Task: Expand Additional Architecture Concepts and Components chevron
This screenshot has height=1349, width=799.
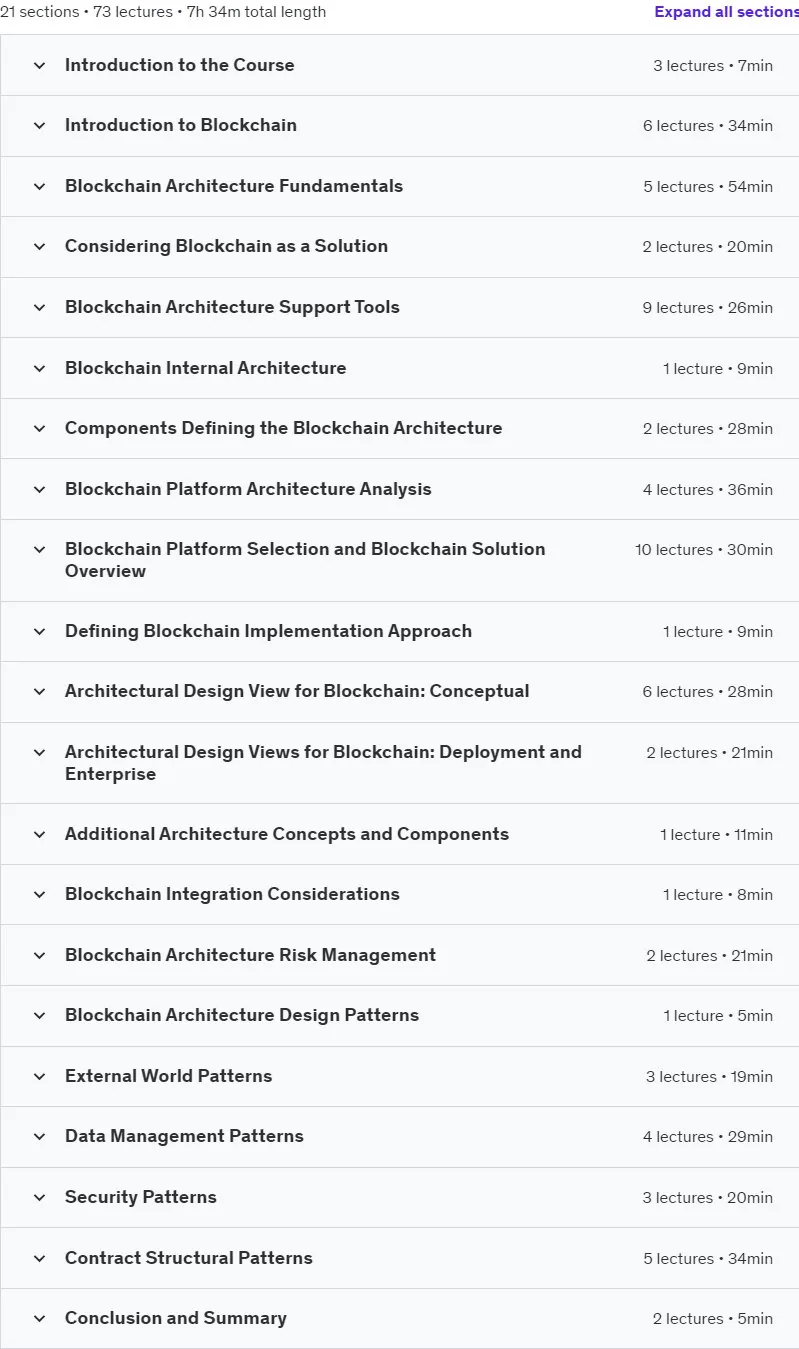Action: [x=40, y=834]
